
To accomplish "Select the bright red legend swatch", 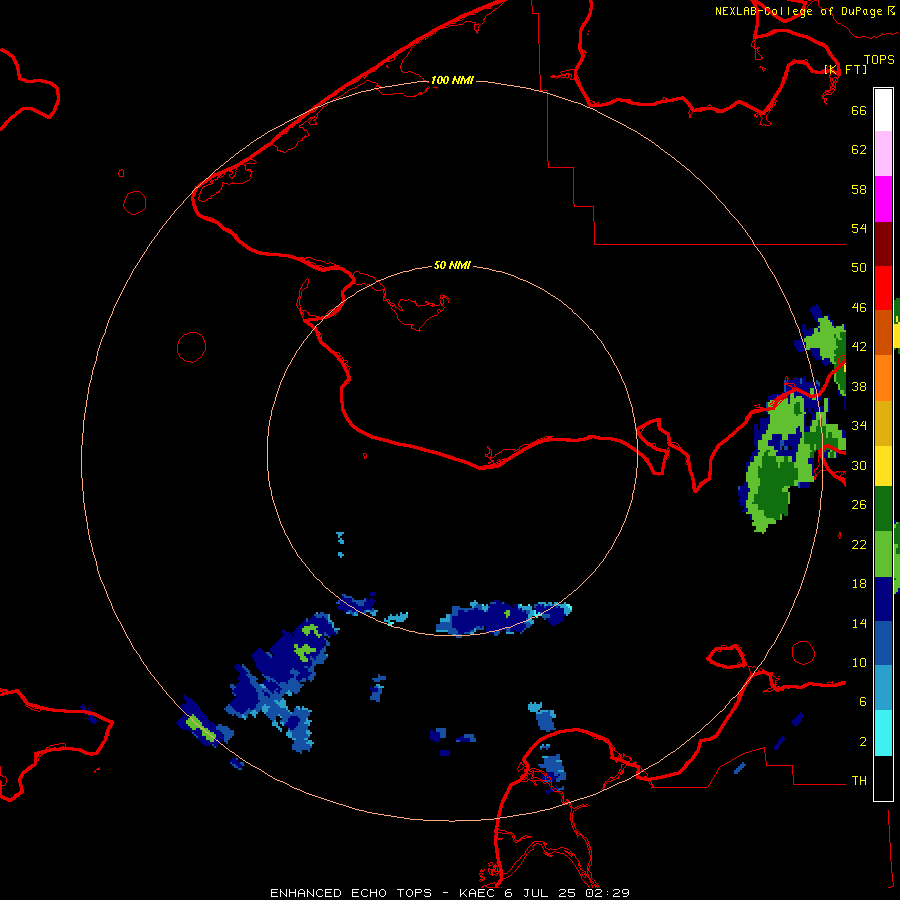I will tap(883, 288).
